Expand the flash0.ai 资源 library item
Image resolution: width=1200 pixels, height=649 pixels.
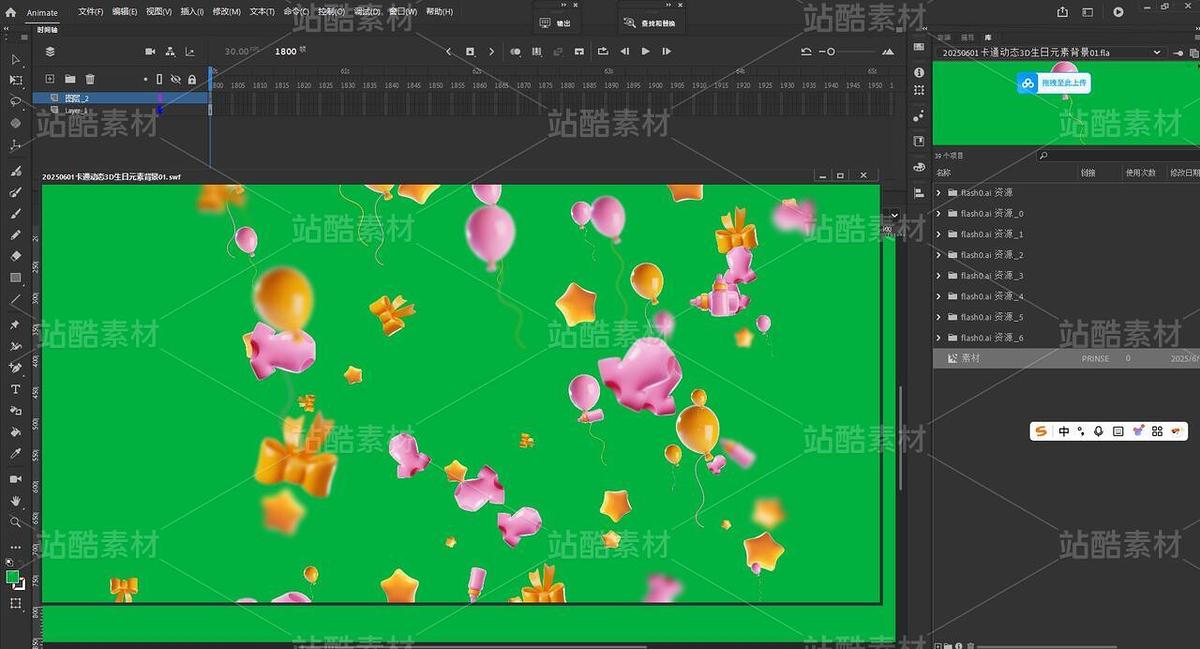[x=938, y=192]
